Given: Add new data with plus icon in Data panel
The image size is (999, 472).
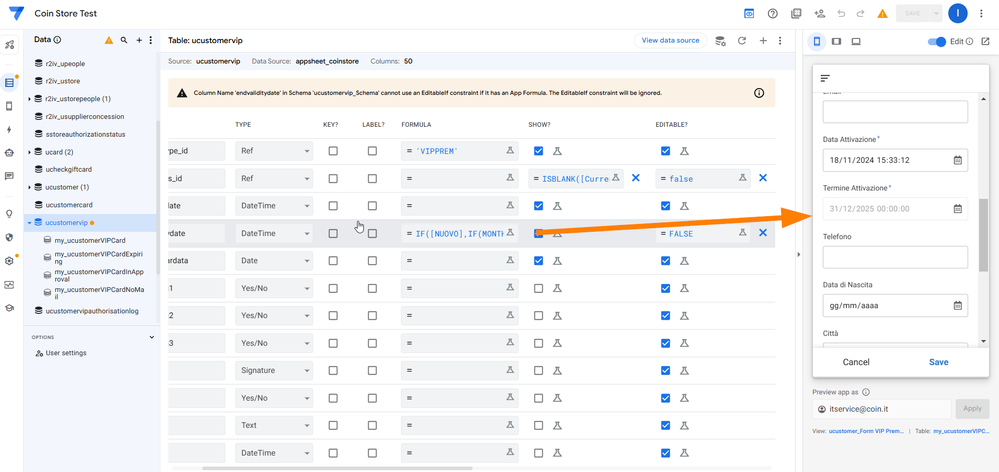Looking at the screenshot, I should pos(140,40).
